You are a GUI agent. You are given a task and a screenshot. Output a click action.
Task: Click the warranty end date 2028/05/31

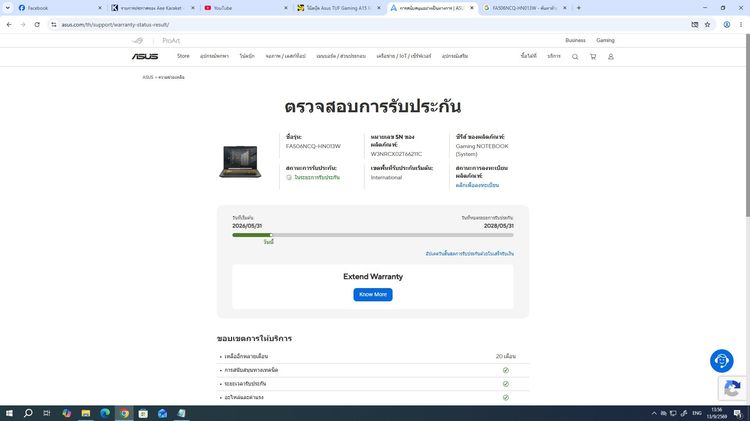coord(498,226)
